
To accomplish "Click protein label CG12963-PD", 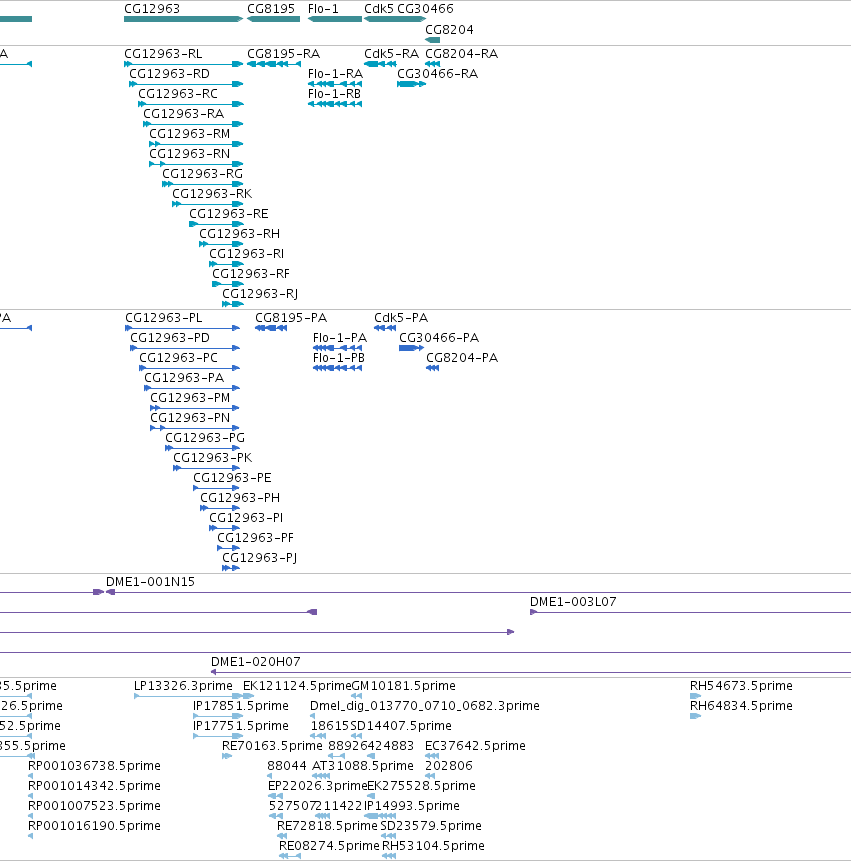I will point(170,338).
